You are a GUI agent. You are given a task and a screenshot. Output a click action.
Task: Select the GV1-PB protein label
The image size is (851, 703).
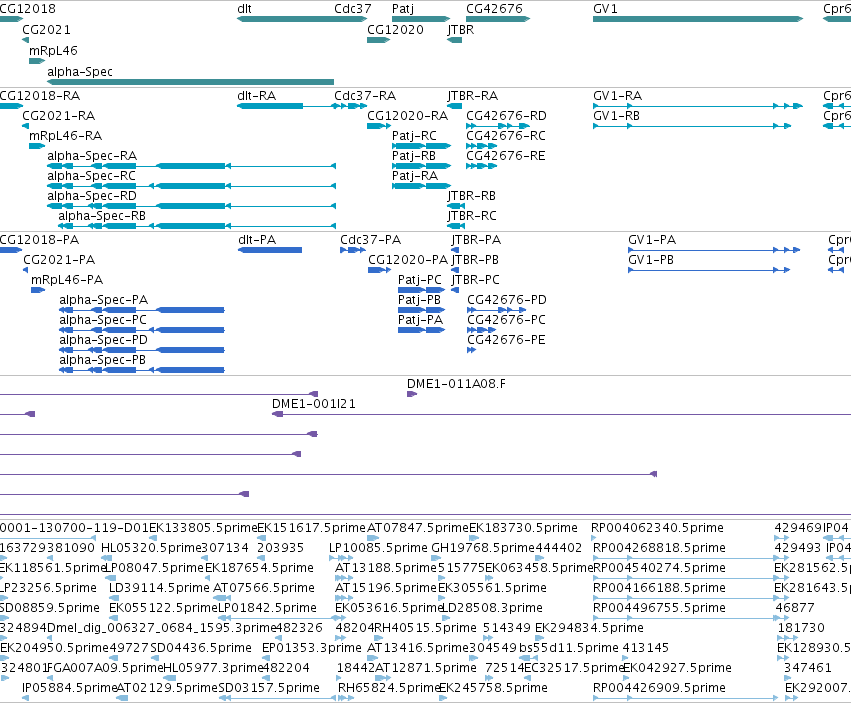point(651,260)
